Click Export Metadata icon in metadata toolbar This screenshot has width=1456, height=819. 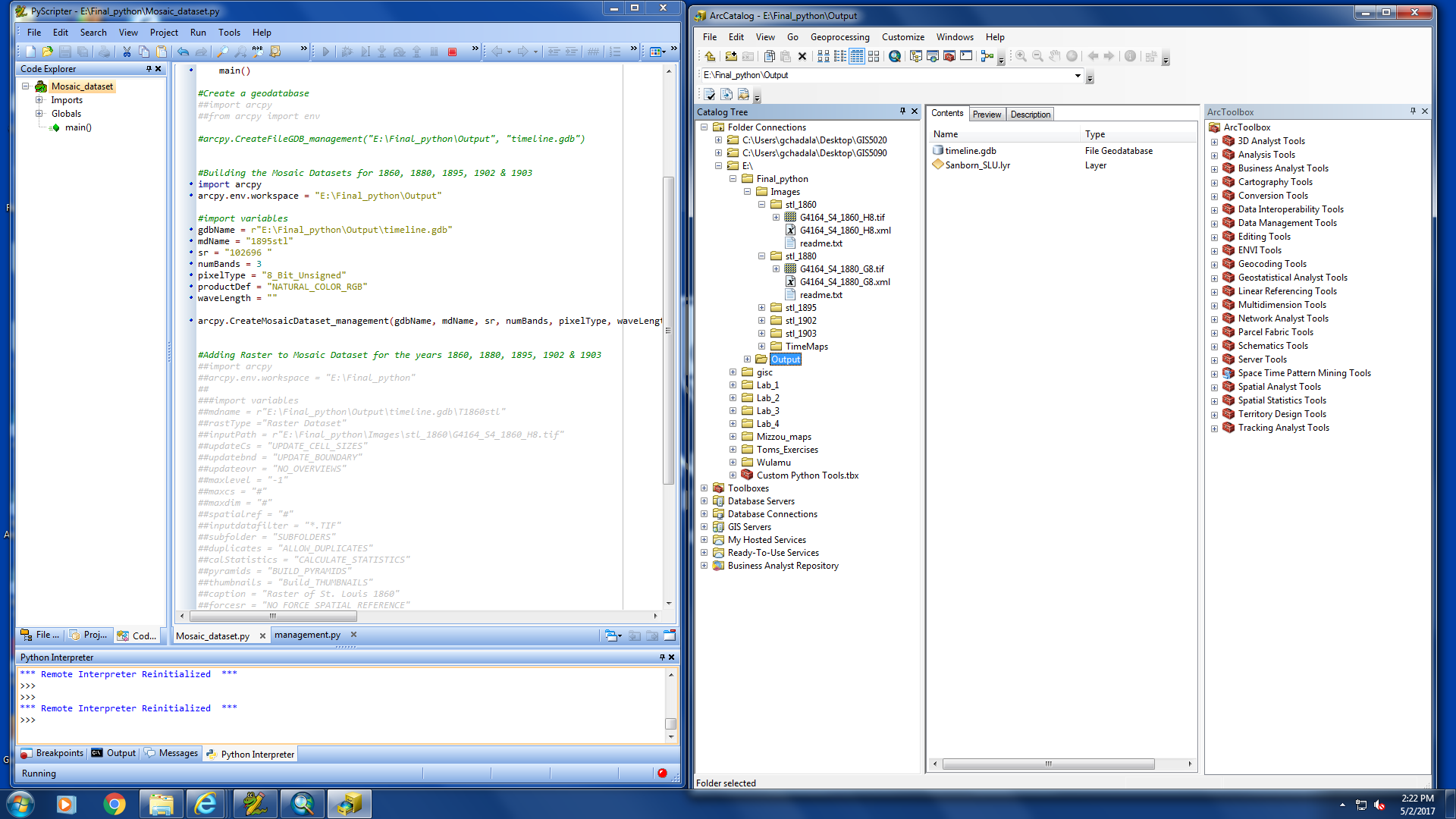click(726, 95)
